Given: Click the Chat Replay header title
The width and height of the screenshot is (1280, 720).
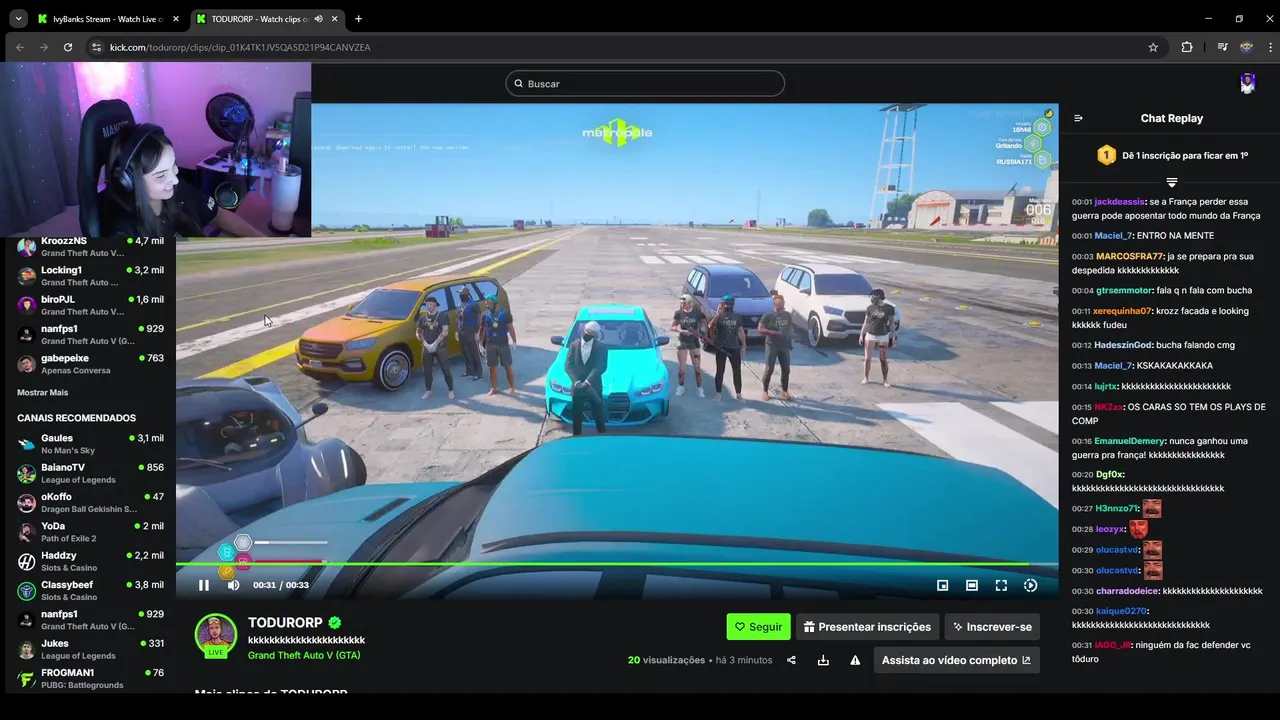Looking at the screenshot, I should pyautogui.click(x=1171, y=118).
